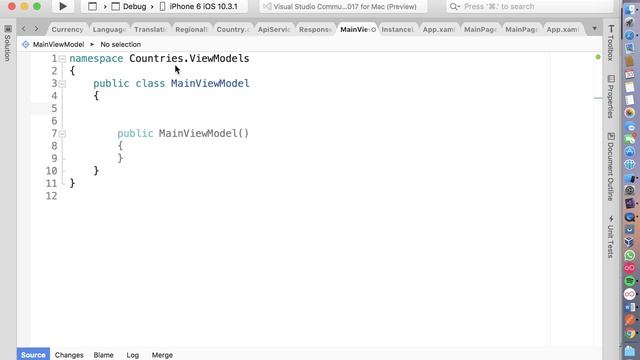Open WhatsApp from the dock

(x=630, y=255)
